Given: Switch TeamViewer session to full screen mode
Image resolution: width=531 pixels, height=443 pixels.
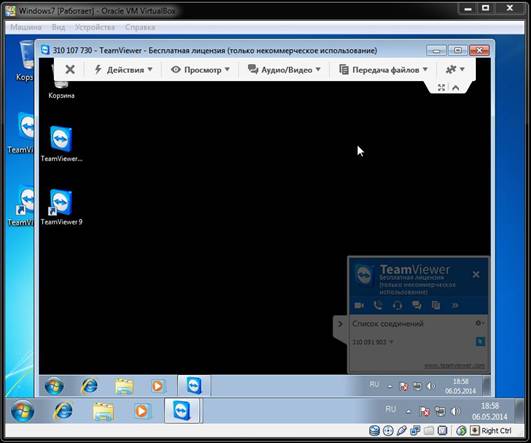Looking at the screenshot, I should point(441,88).
